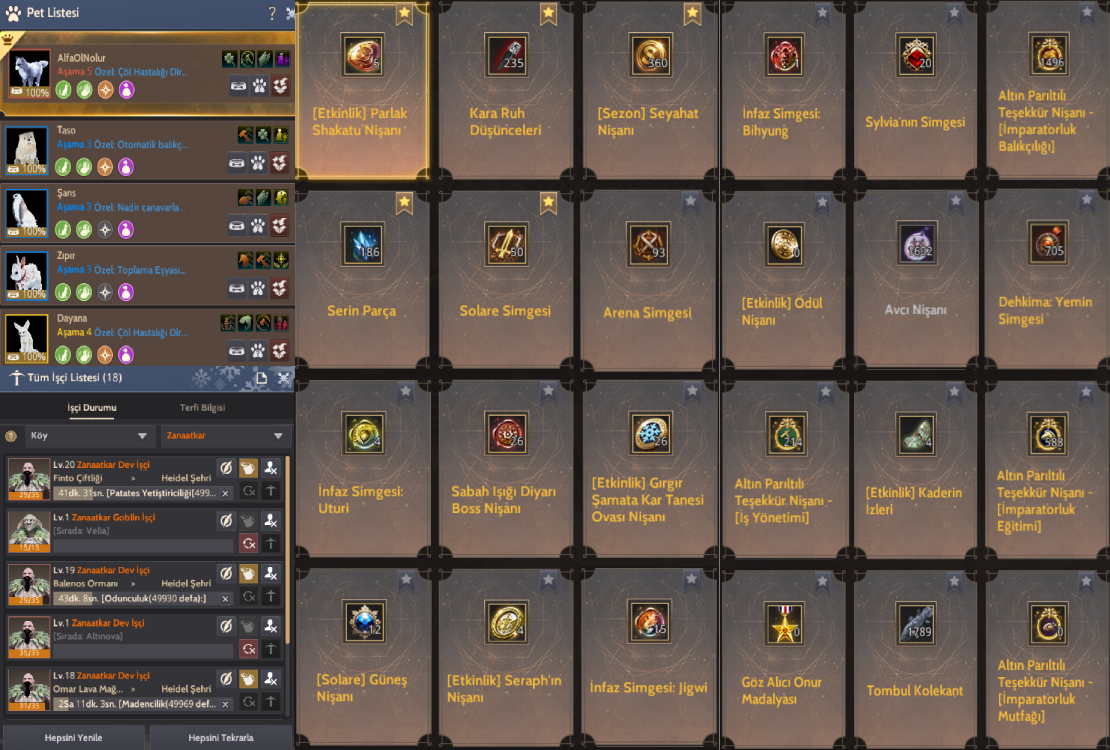Select the pet Dayana thumbnail

(27, 337)
